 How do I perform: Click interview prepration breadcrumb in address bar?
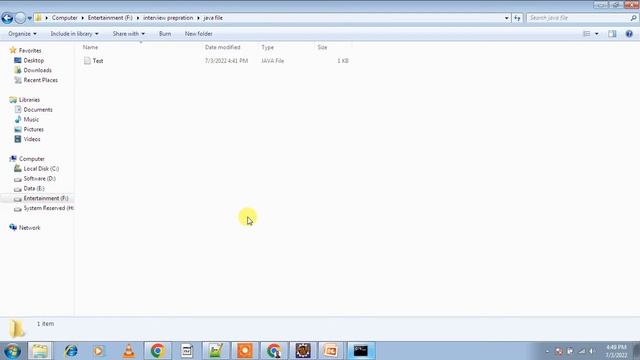[168, 18]
